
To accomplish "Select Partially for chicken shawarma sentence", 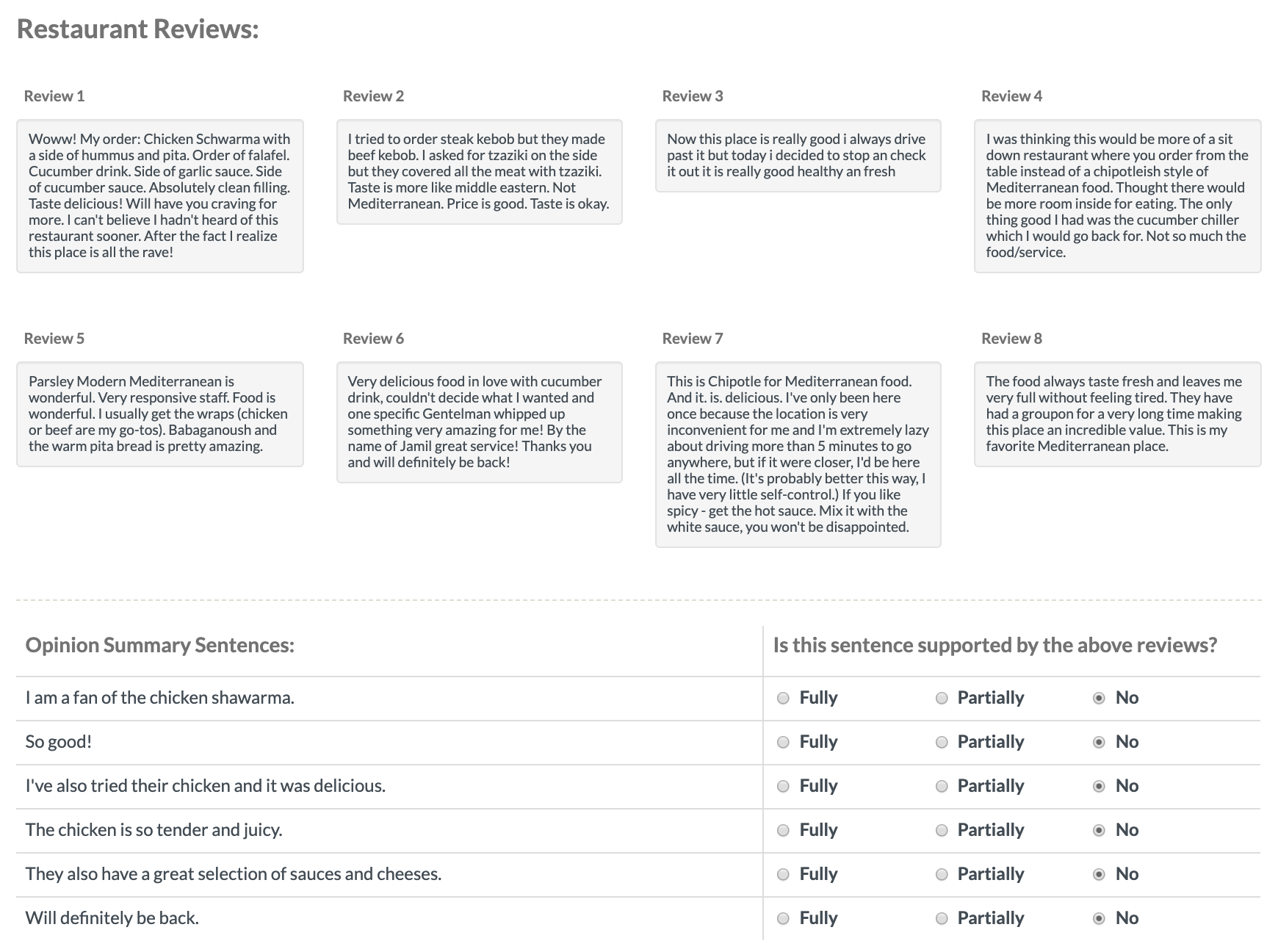I will (942, 698).
